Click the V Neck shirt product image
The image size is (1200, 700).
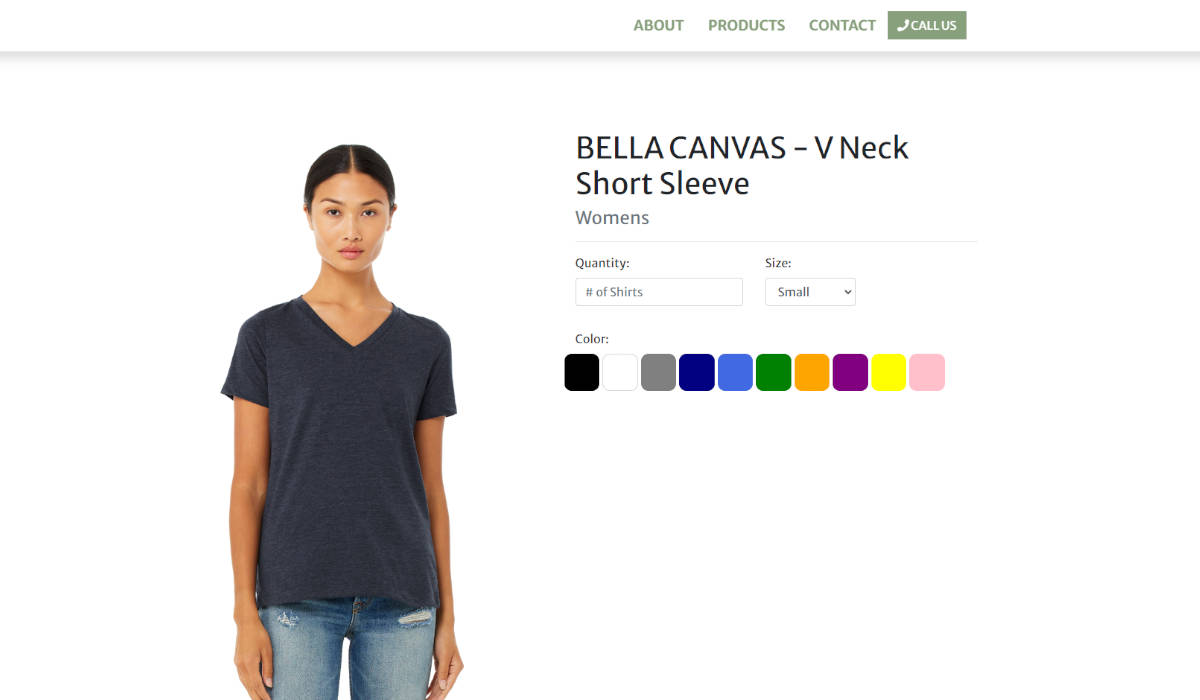point(342,420)
